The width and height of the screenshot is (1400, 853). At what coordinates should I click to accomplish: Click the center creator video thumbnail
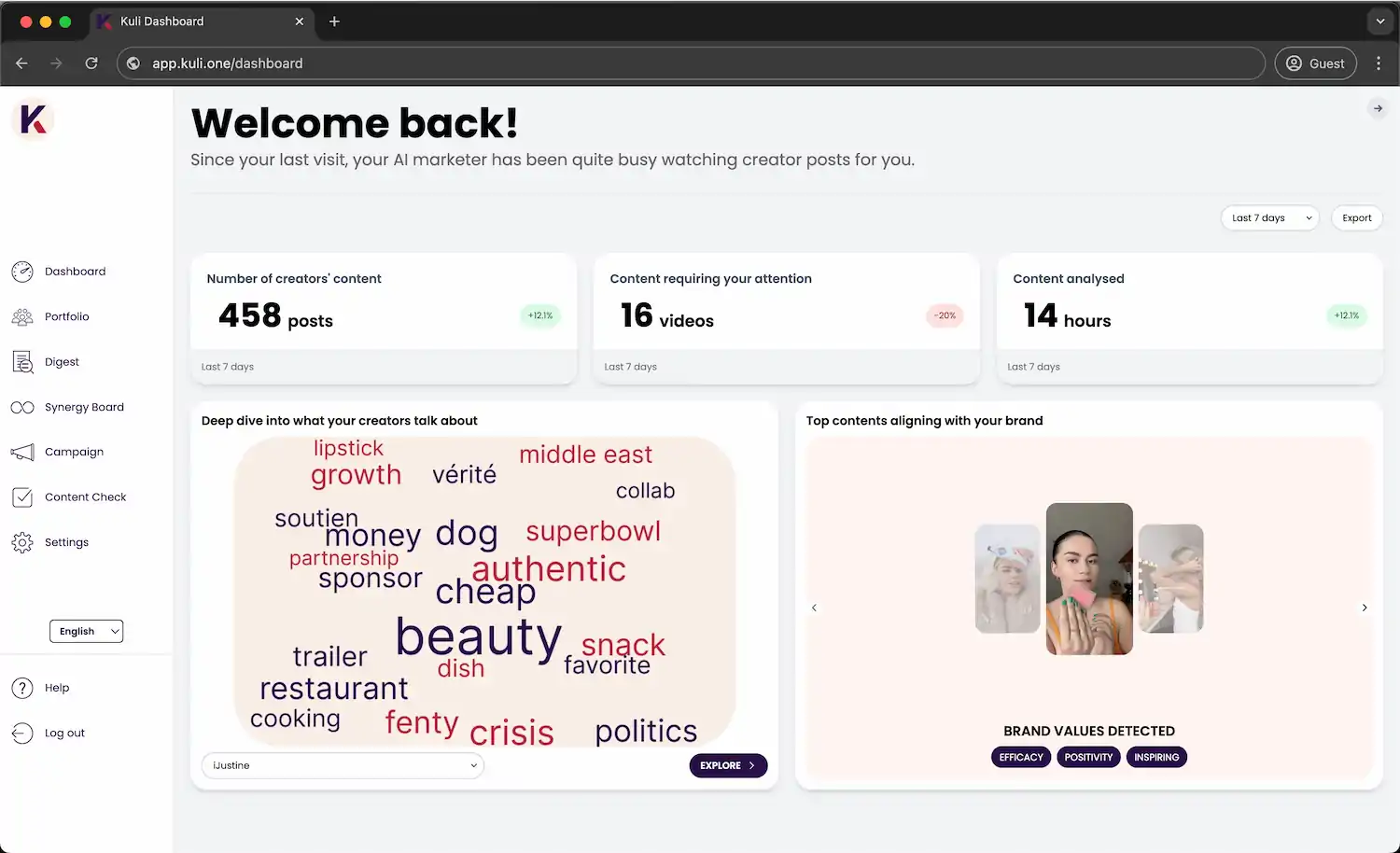[1088, 580]
